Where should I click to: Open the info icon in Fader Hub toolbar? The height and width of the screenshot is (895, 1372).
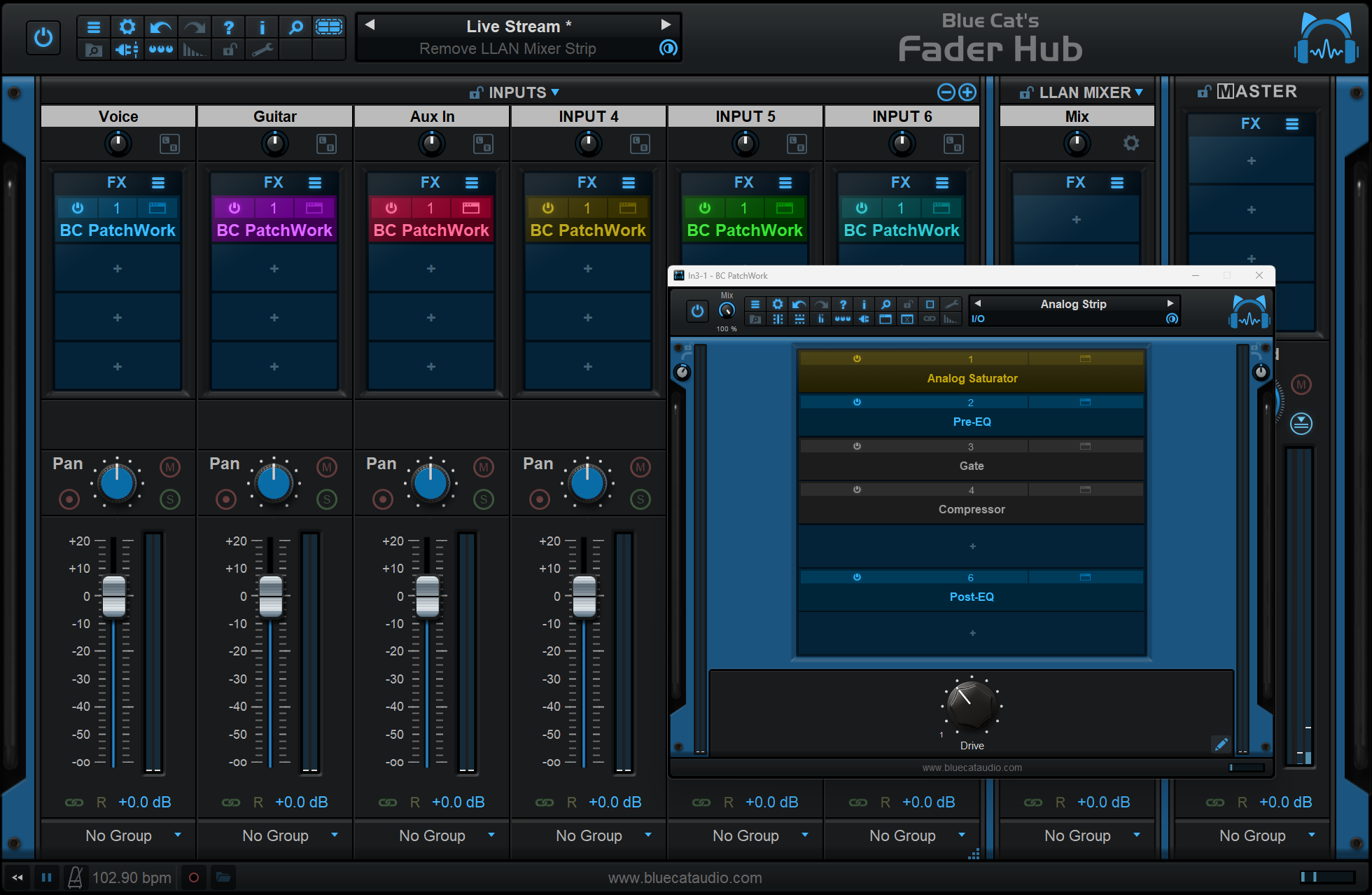pos(262,27)
